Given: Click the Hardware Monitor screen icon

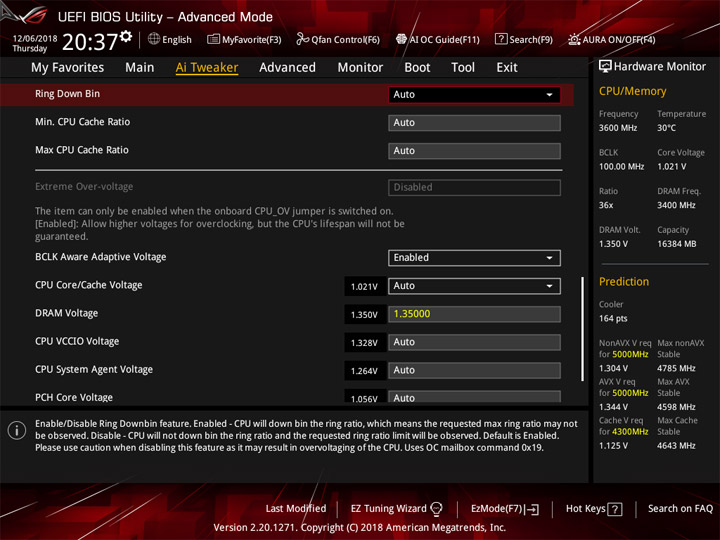Looking at the screenshot, I should tap(605, 66).
